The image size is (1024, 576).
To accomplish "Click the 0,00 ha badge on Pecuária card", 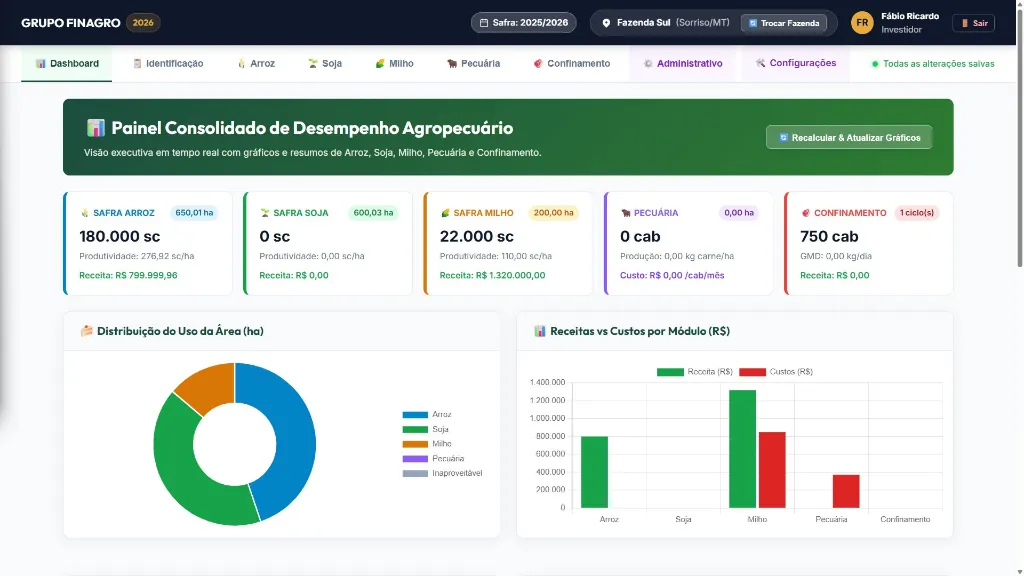I will point(739,213).
